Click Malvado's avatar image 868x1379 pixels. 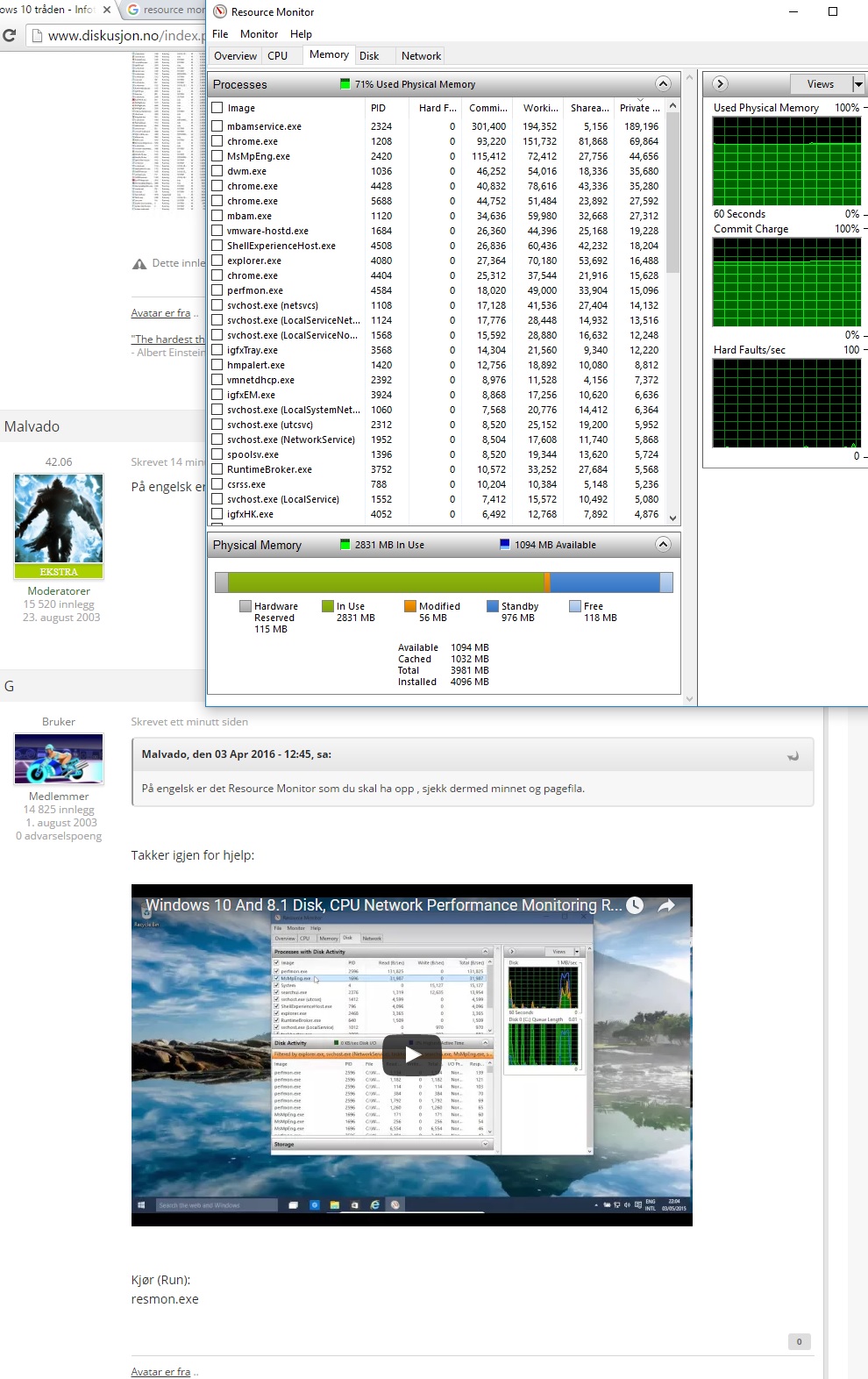coord(59,518)
